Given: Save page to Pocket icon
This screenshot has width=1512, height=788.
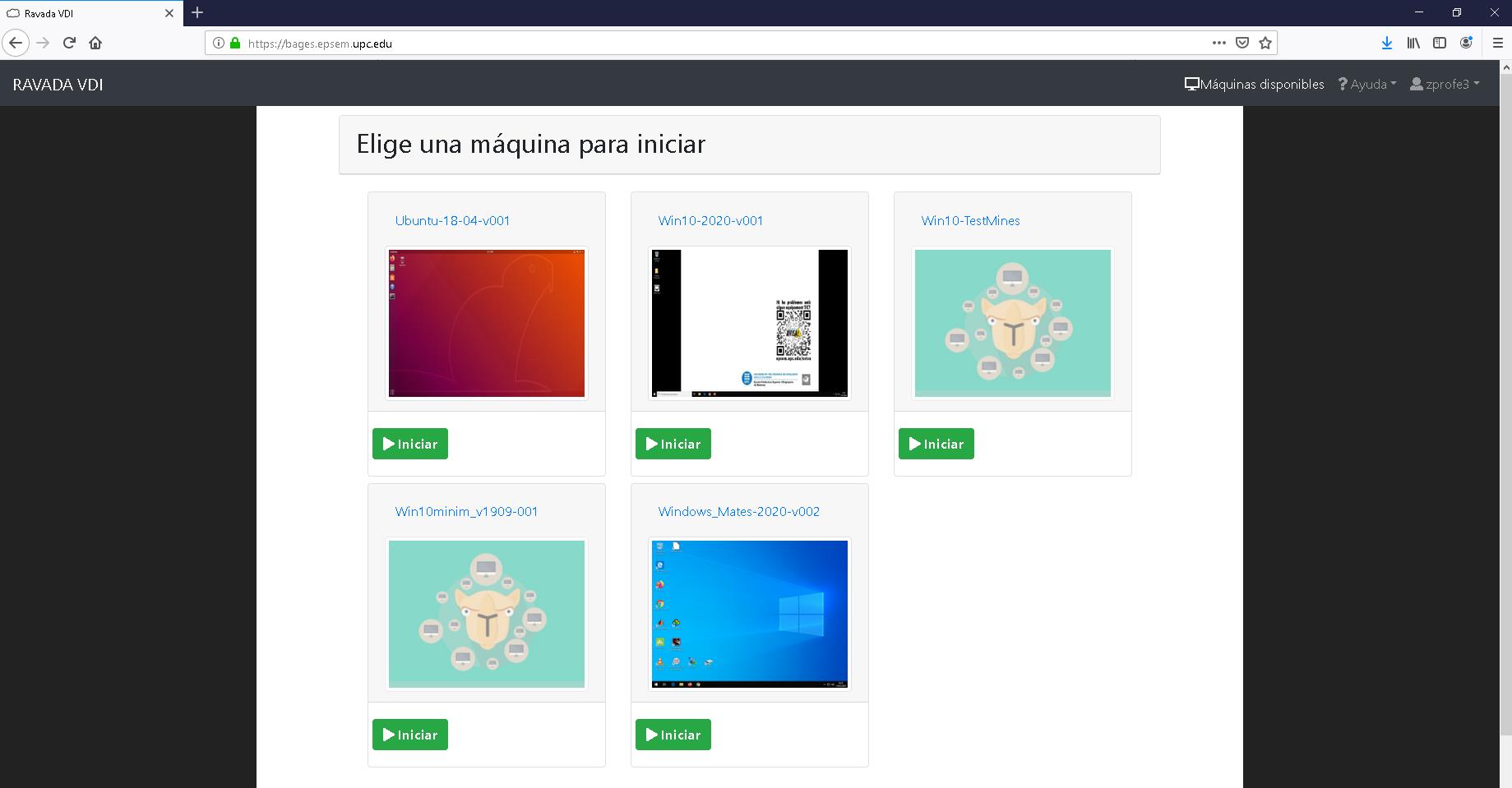Looking at the screenshot, I should point(1242,43).
